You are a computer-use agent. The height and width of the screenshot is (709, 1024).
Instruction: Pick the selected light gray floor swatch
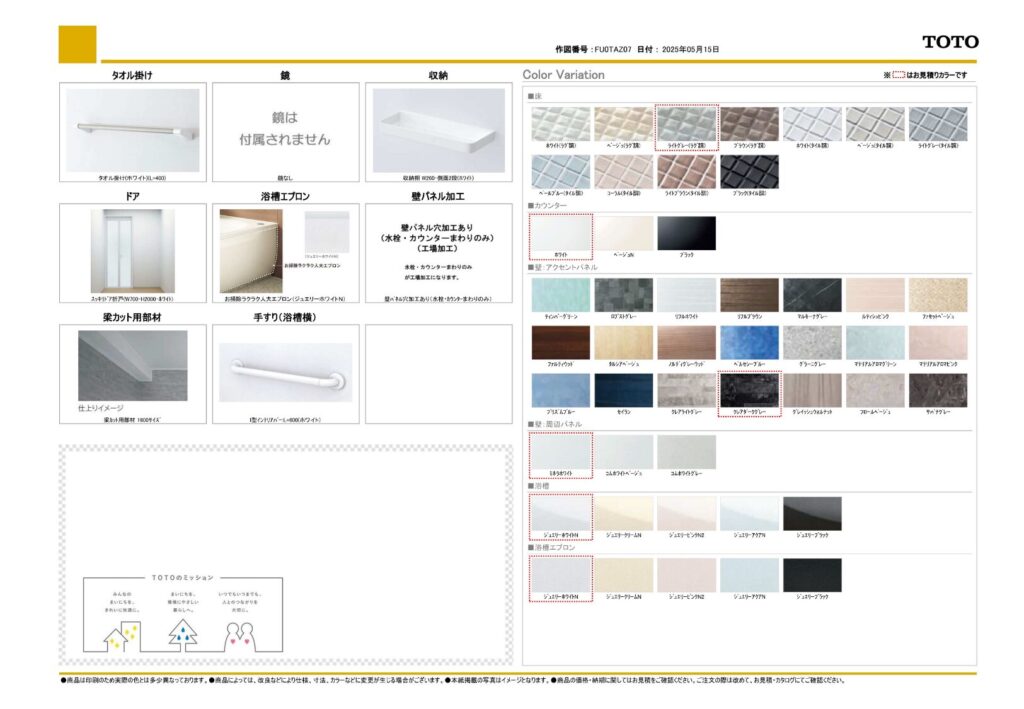(x=686, y=124)
